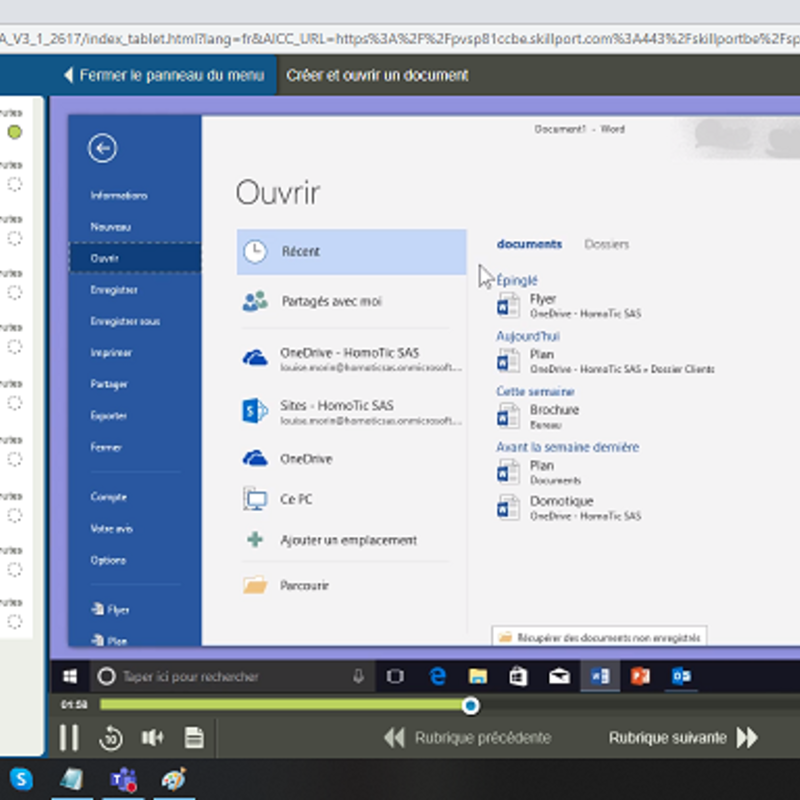Image resolution: width=800 pixels, height=800 pixels.
Task: Click Parcourir folder icon
Action: point(255,585)
